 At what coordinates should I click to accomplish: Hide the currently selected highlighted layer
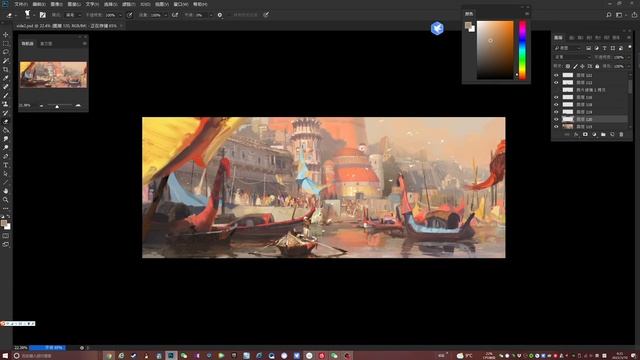[556, 119]
